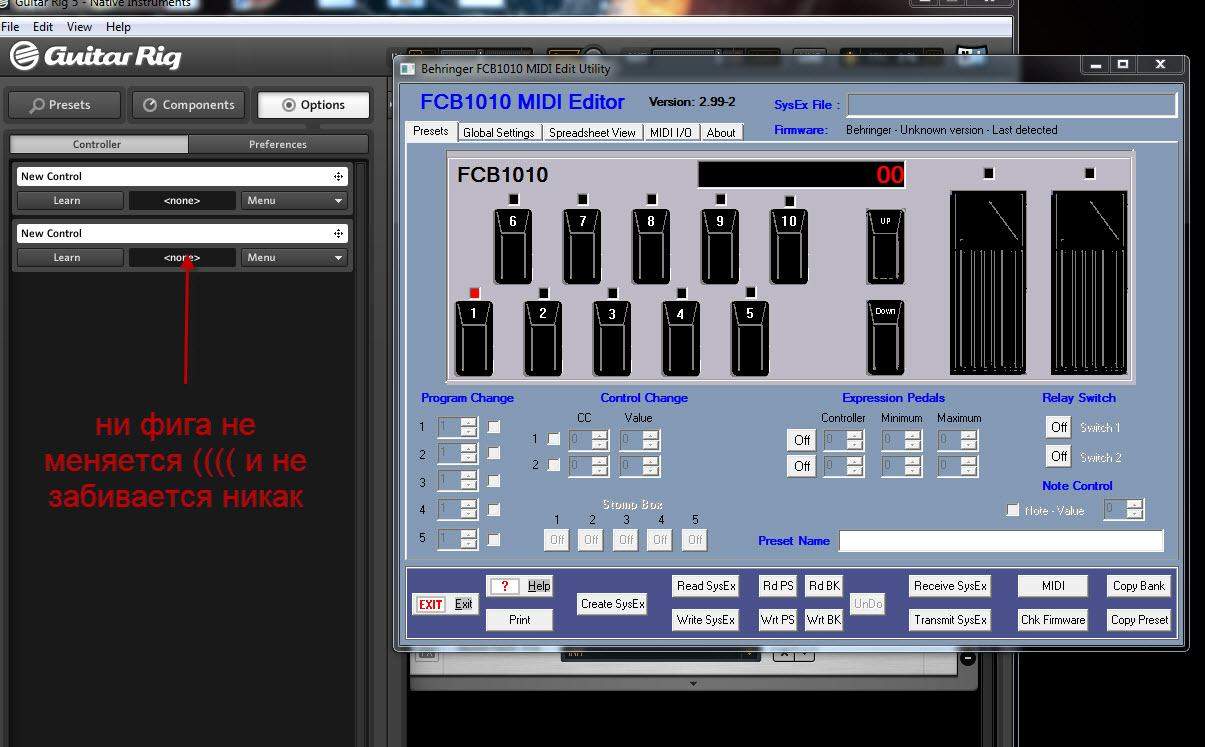The image size is (1205, 747).
Task: Click the red EXIT icon
Action: (431, 604)
